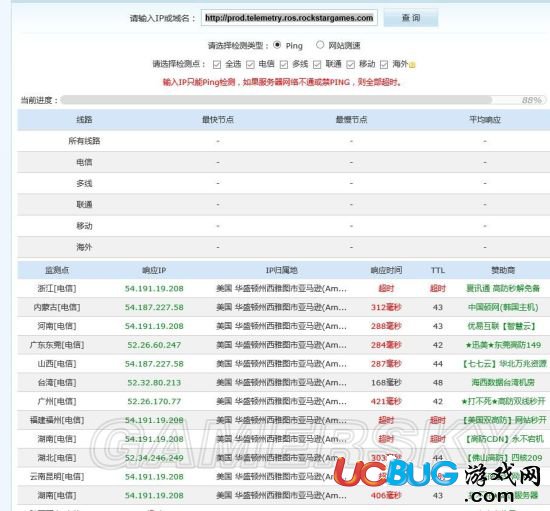This screenshot has height=511, width=550.
Task: Open sponsor link ★迅美★东莞高防149
Action: pos(503,345)
